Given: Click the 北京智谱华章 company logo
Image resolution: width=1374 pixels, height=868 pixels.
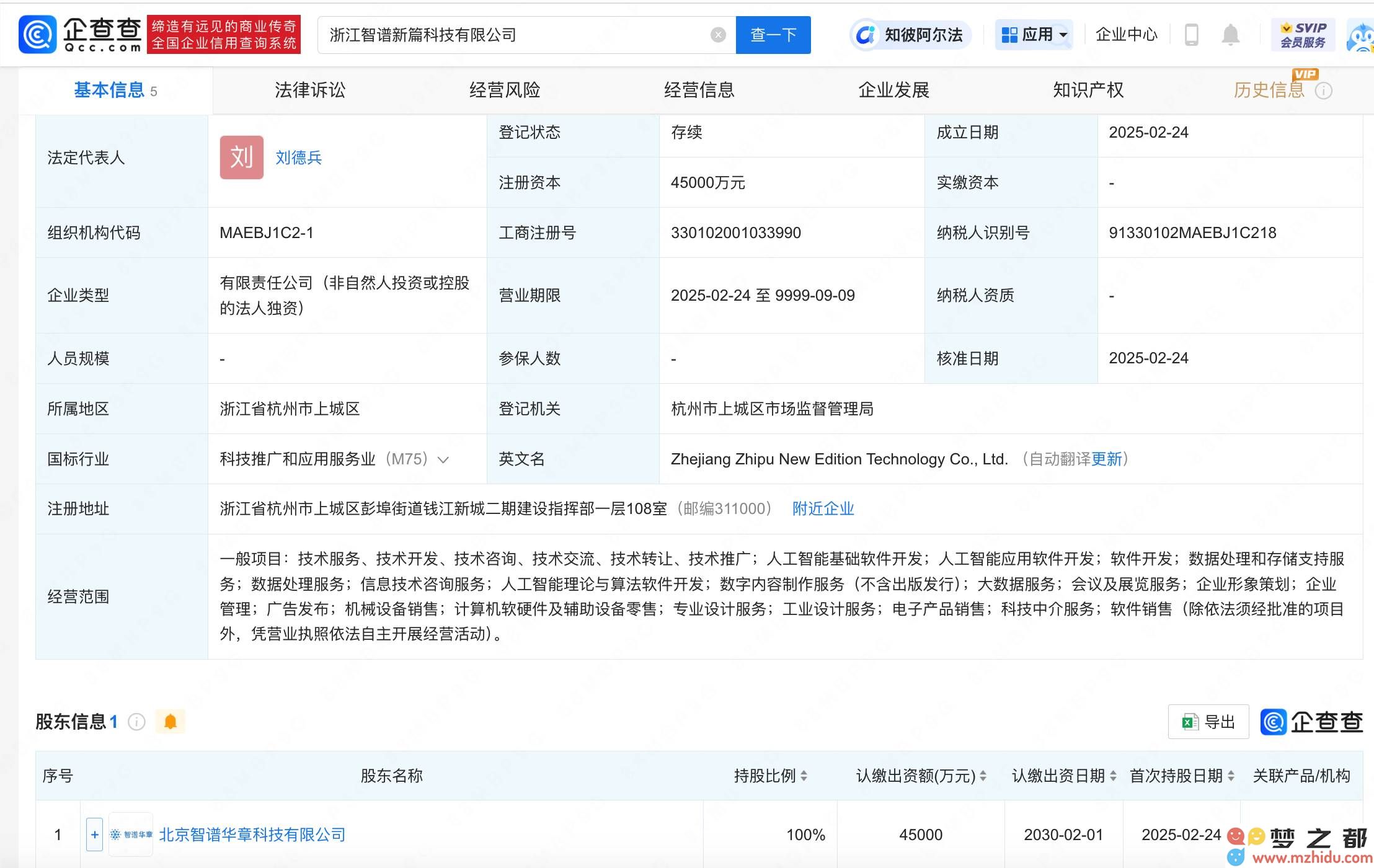Looking at the screenshot, I should [131, 835].
